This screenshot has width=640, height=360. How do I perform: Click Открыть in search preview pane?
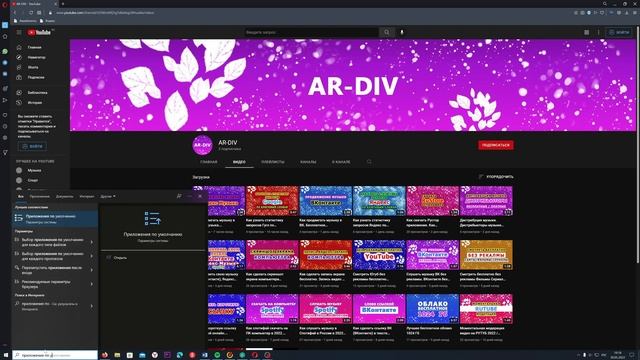120,258
